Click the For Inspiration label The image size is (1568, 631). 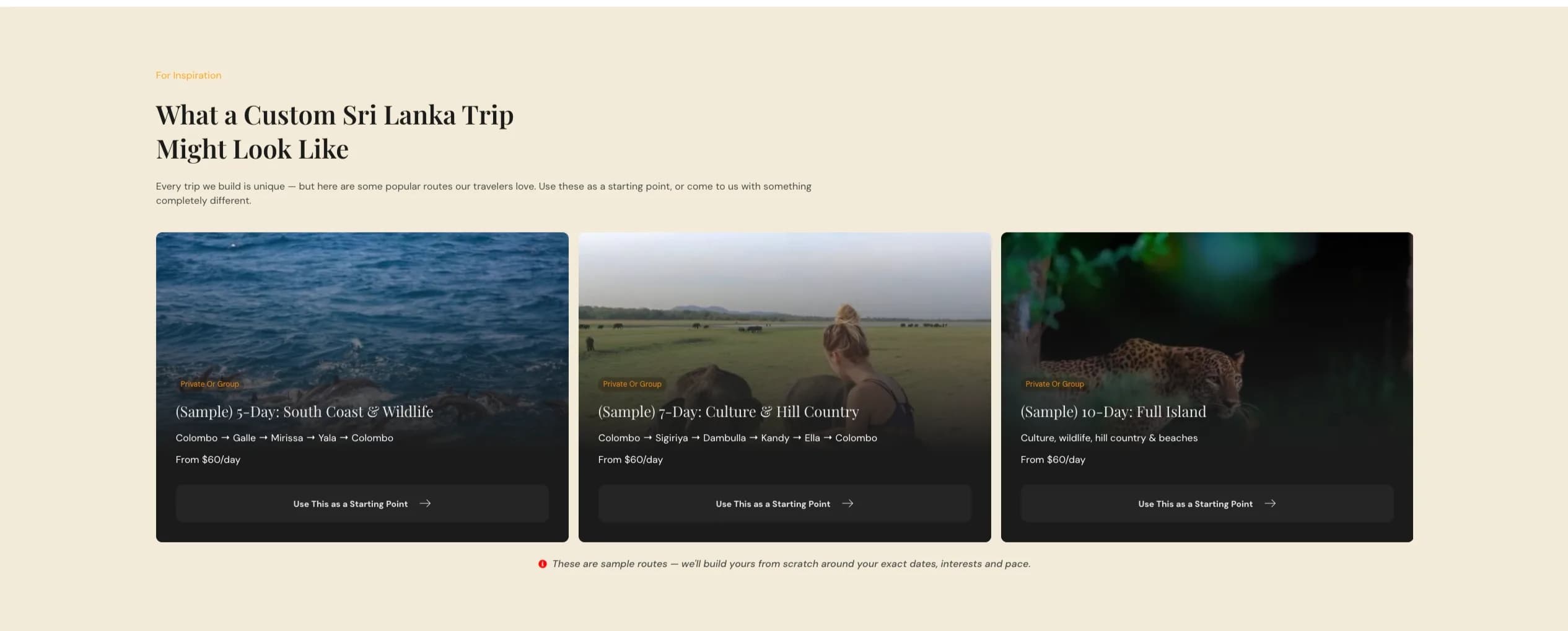188,75
